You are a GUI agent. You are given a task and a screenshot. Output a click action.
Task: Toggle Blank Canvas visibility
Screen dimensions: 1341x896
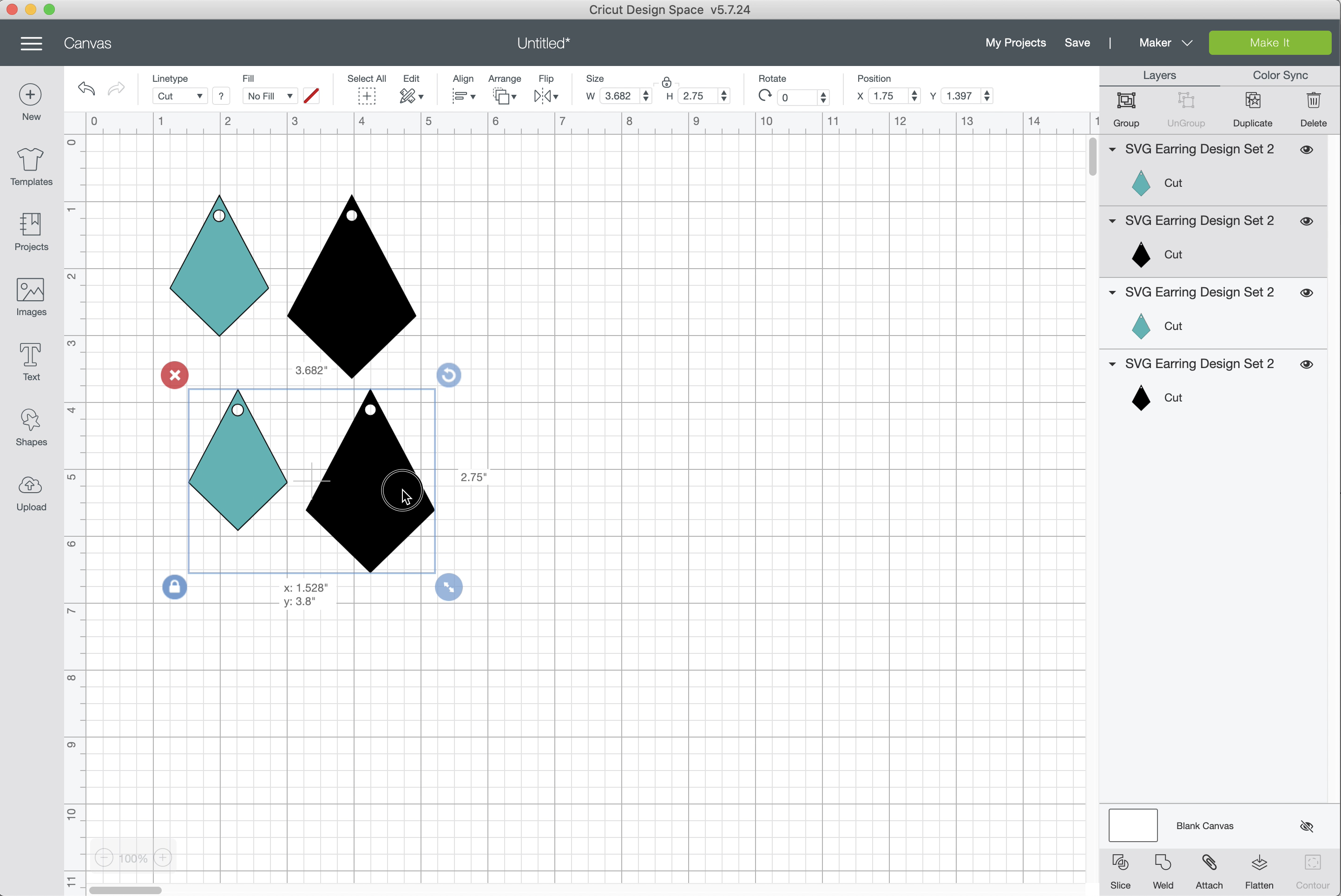1306,826
